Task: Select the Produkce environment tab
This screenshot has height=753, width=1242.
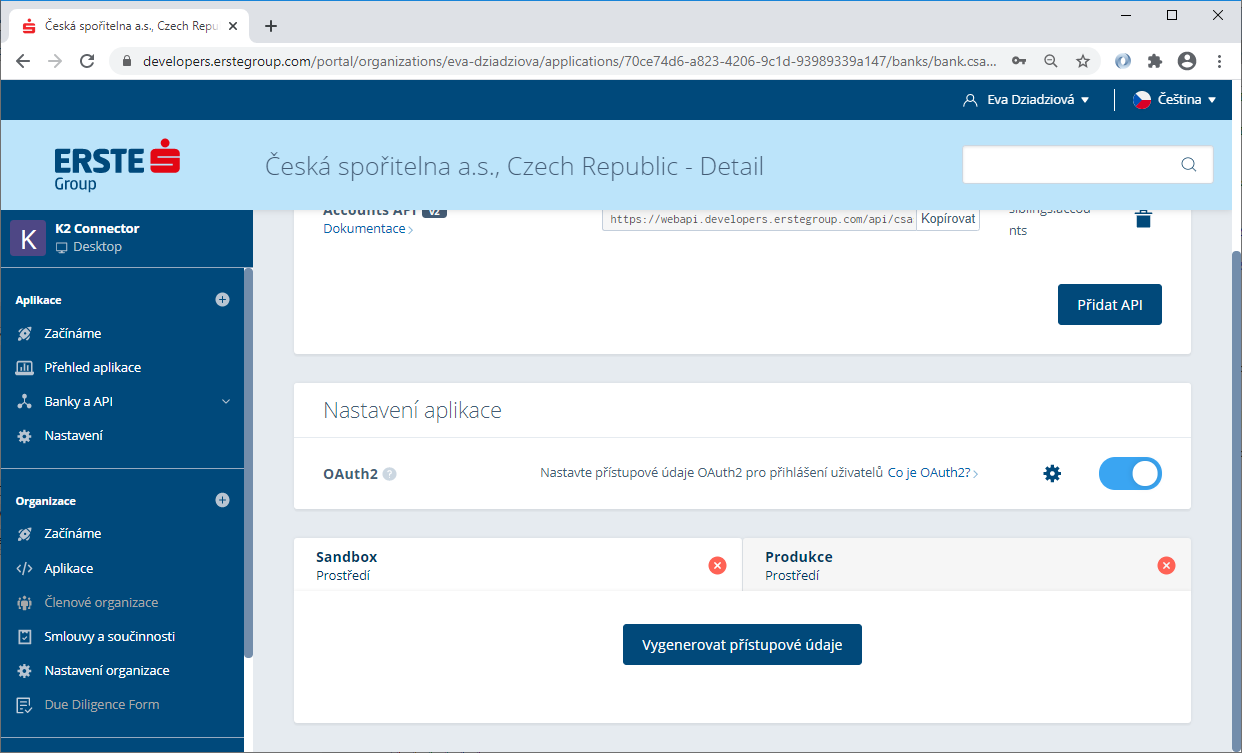Action: [967, 565]
